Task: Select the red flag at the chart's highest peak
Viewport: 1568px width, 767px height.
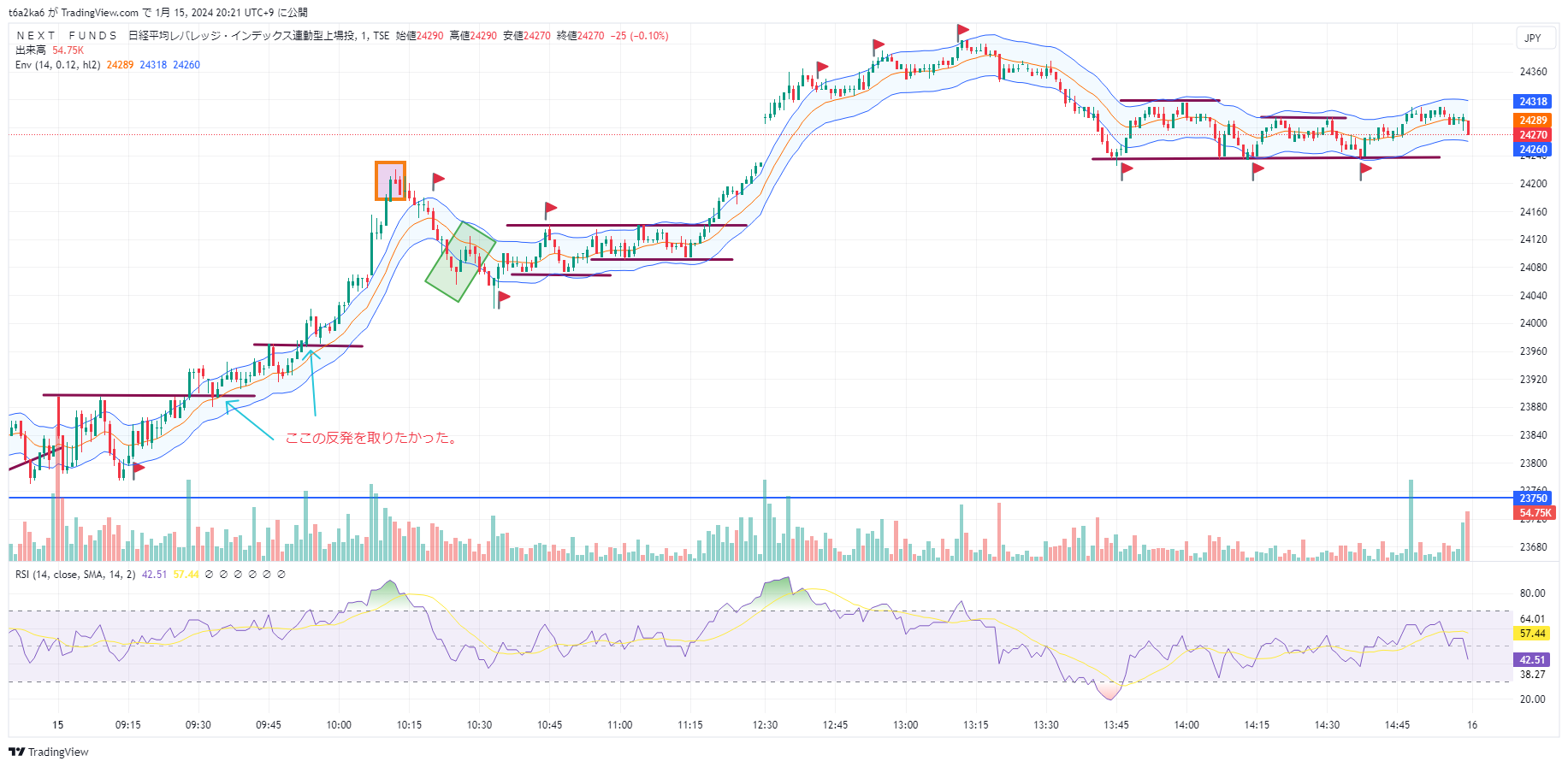Action: click(963, 31)
